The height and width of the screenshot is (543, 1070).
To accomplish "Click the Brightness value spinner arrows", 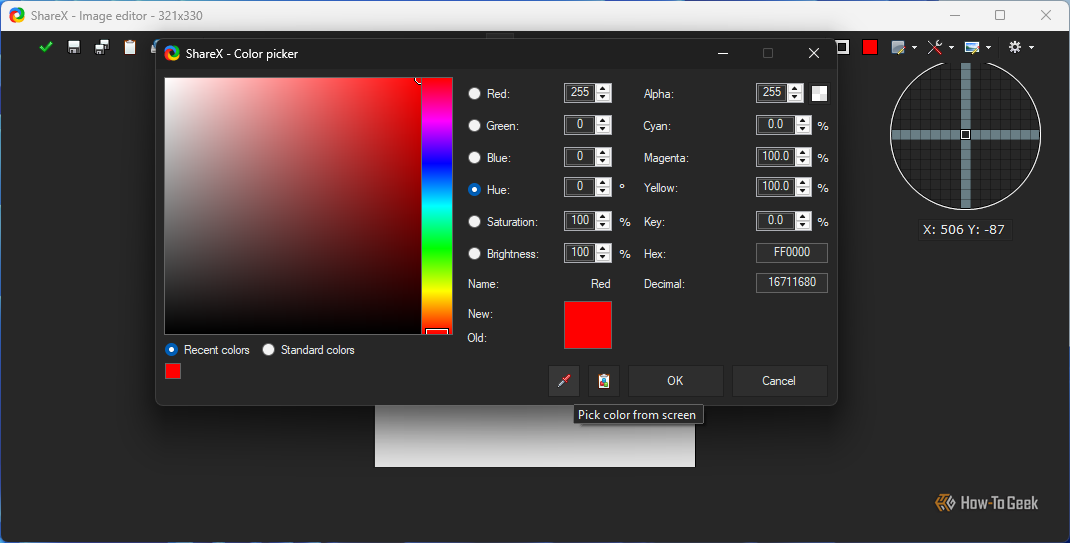I will (603, 253).
